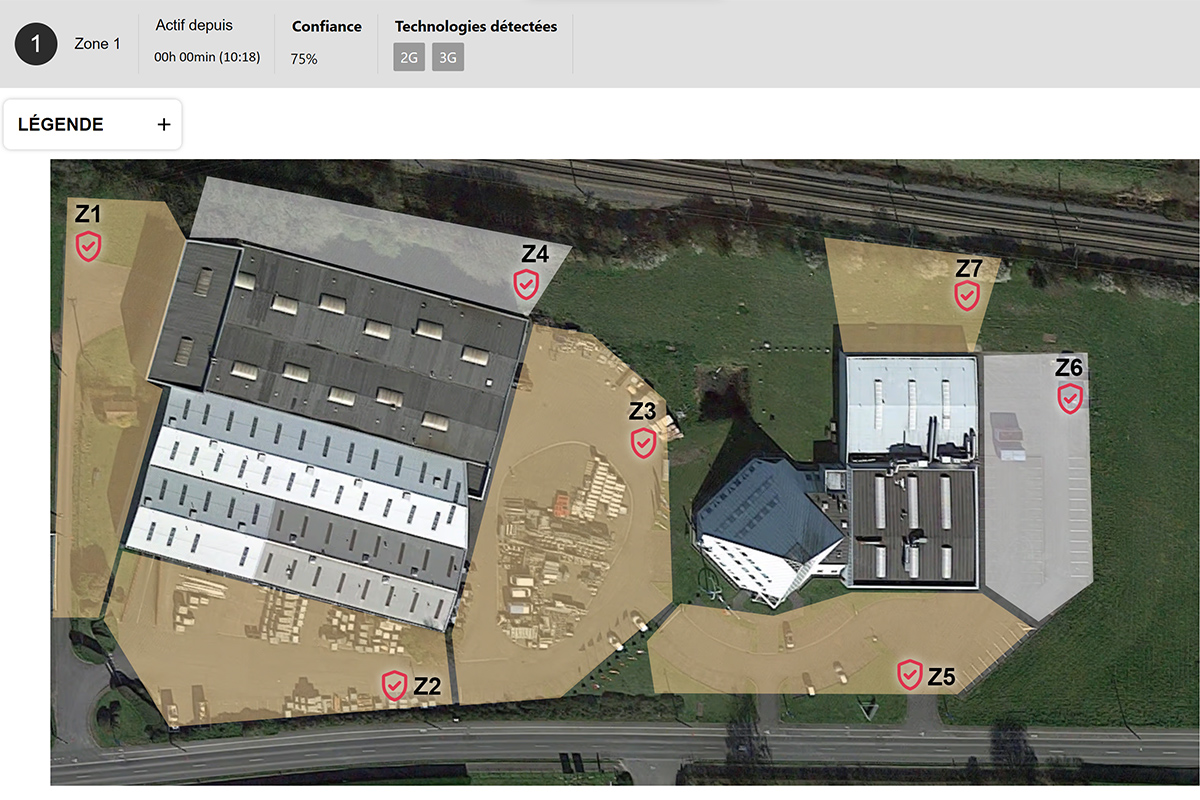1200x800 pixels.
Task: Click the 00h 00min (10:18) active time
Action: (x=207, y=58)
